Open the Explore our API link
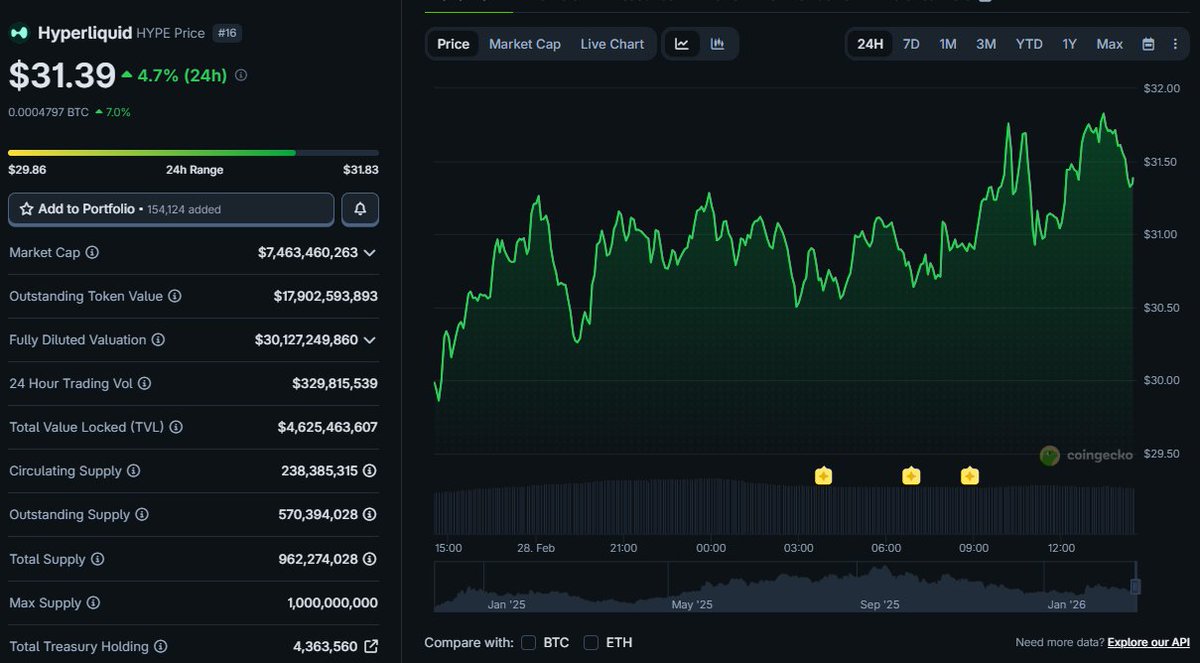Screen dimensions: 1200x663 point(1149,642)
